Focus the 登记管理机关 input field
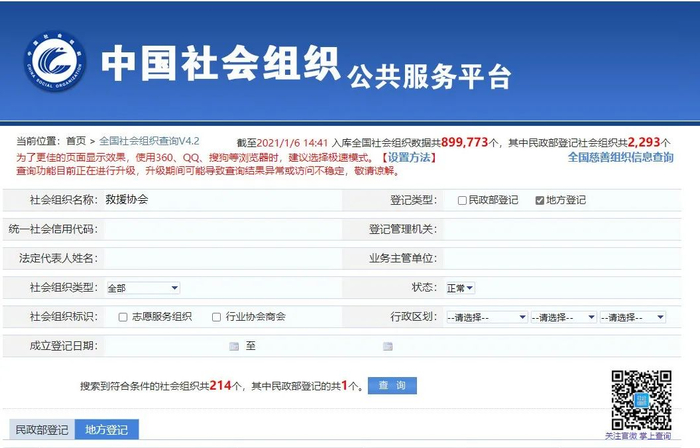The image size is (700, 448). [x=562, y=229]
